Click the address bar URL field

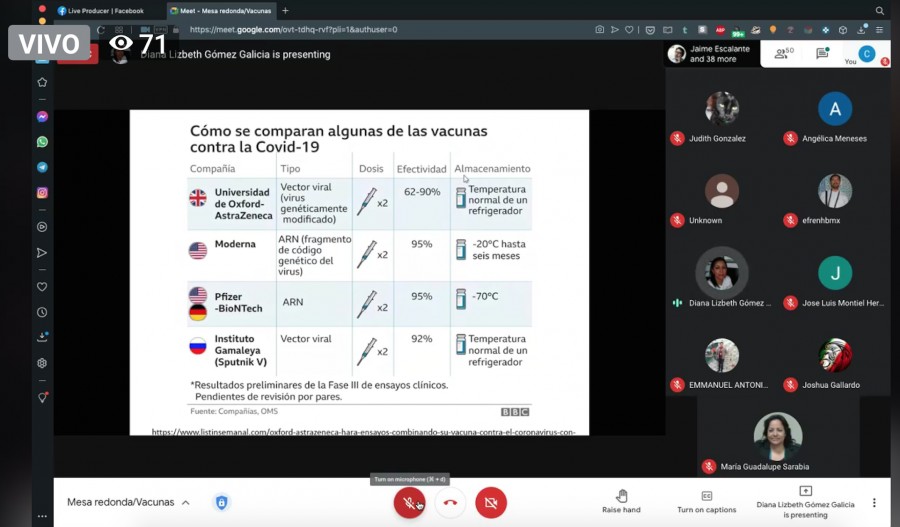click(293, 29)
